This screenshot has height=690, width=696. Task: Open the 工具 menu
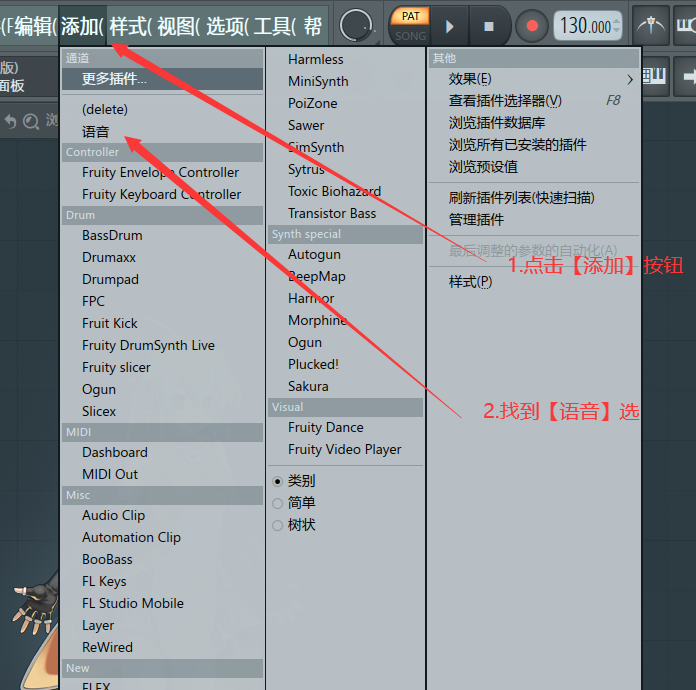tap(274, 26)
